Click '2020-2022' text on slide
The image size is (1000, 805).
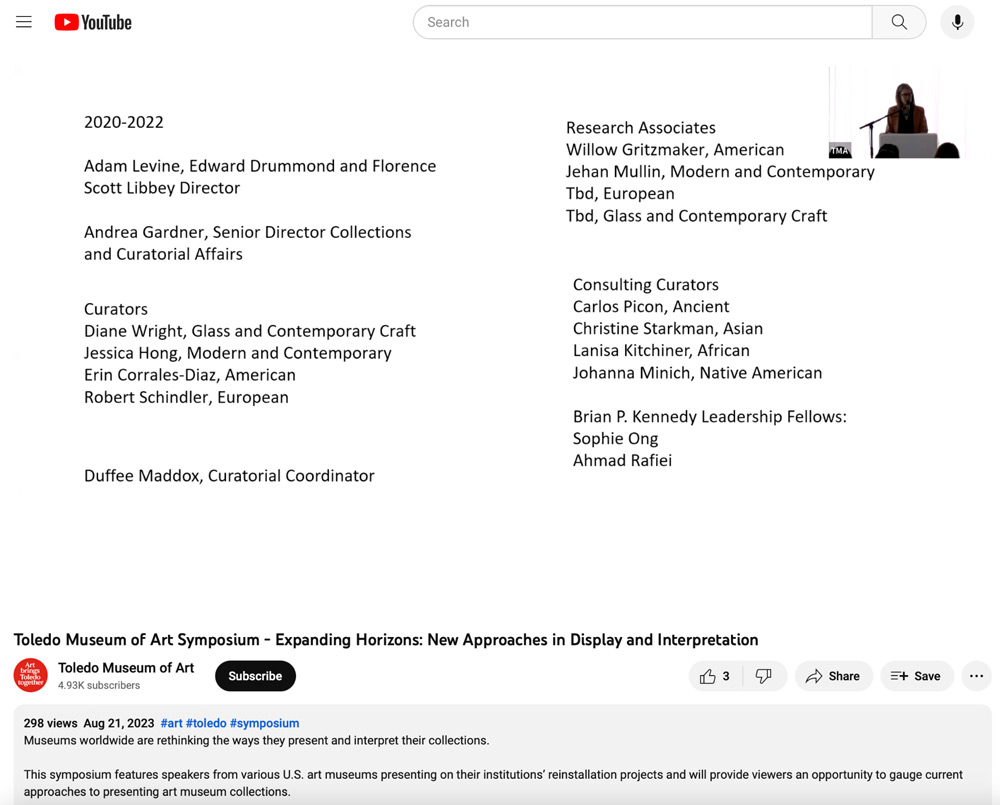[124, 122]
